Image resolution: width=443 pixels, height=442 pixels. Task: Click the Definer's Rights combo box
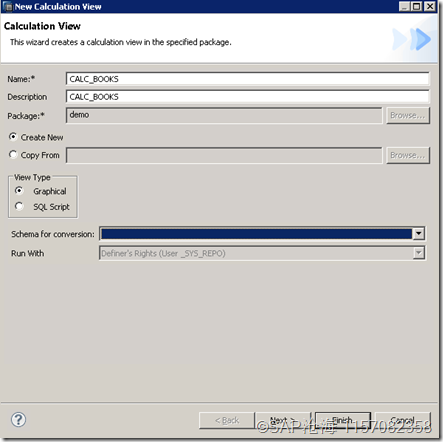tap(262, 253)
